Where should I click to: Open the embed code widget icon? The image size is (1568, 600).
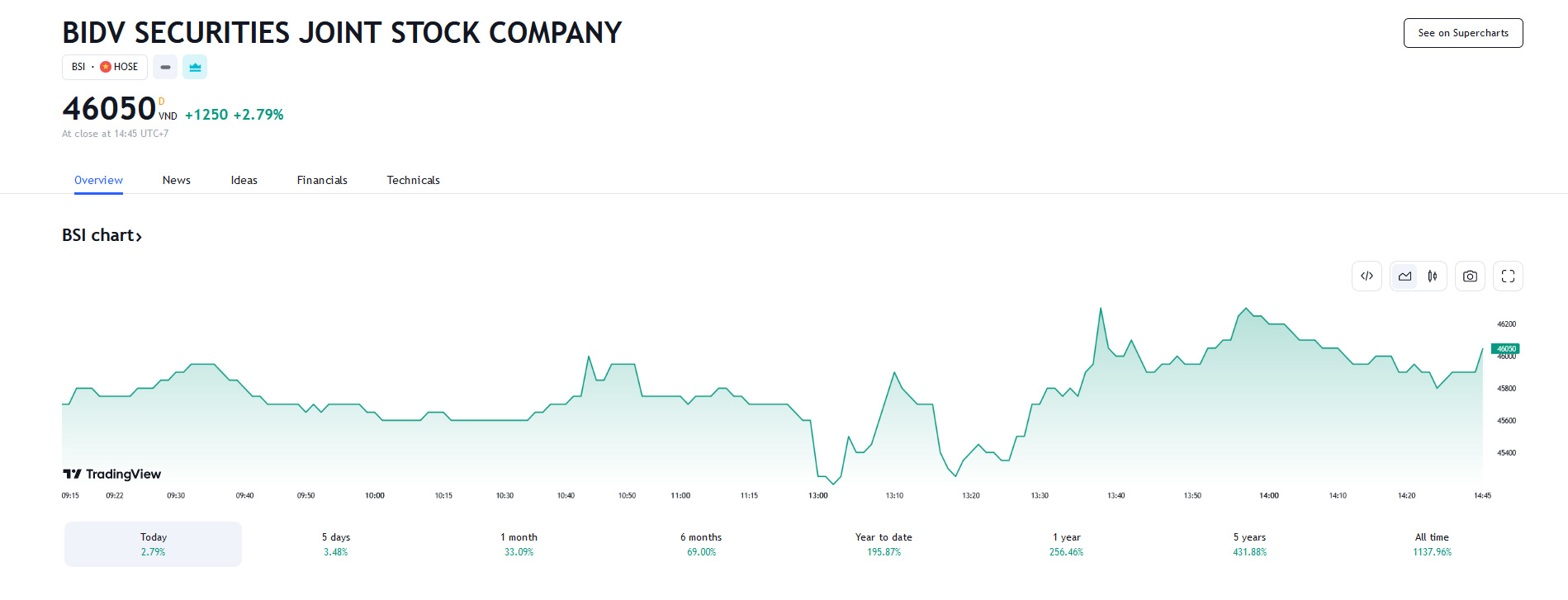click(x=1367, y=276)
